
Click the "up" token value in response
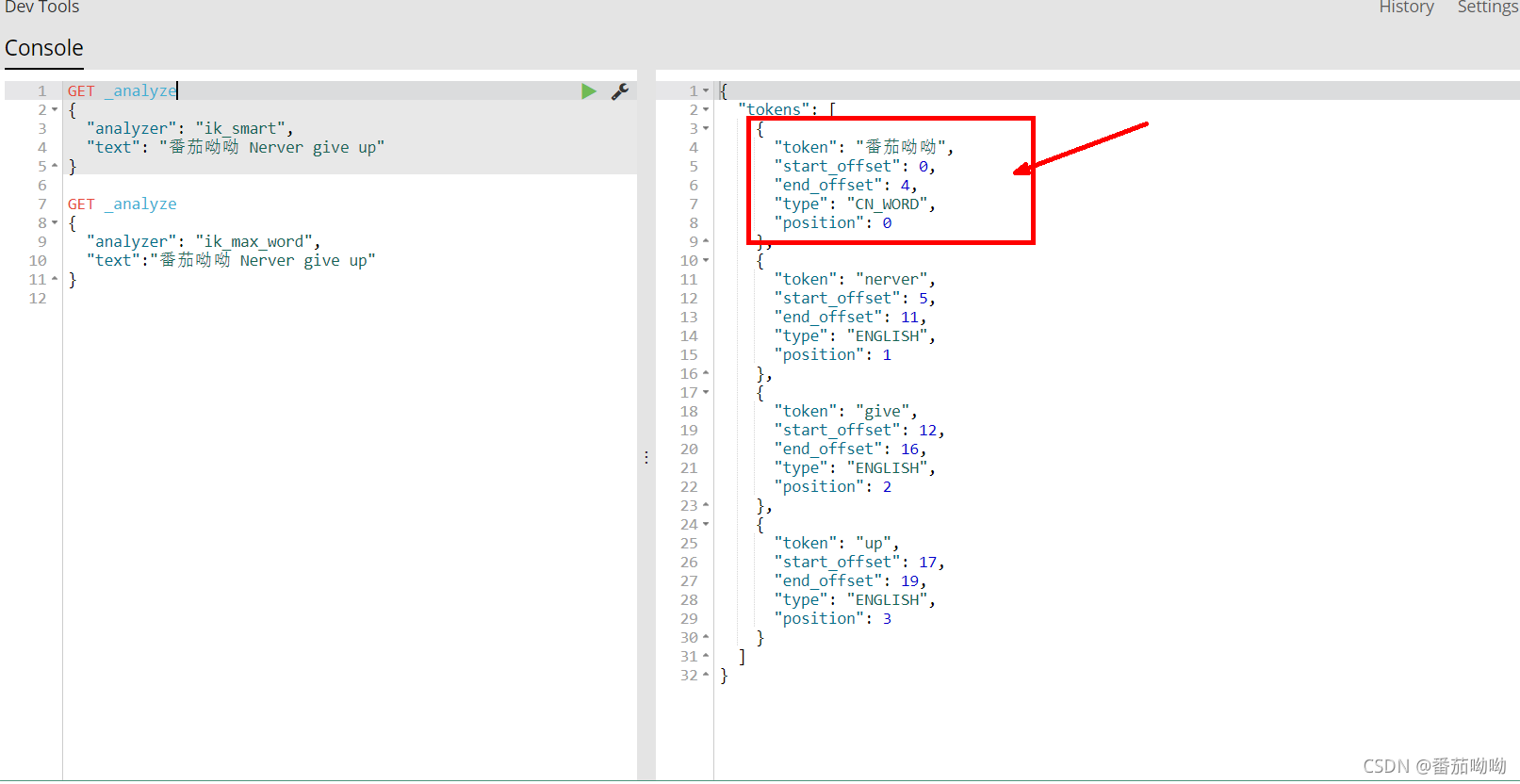(x=873, y=544)
